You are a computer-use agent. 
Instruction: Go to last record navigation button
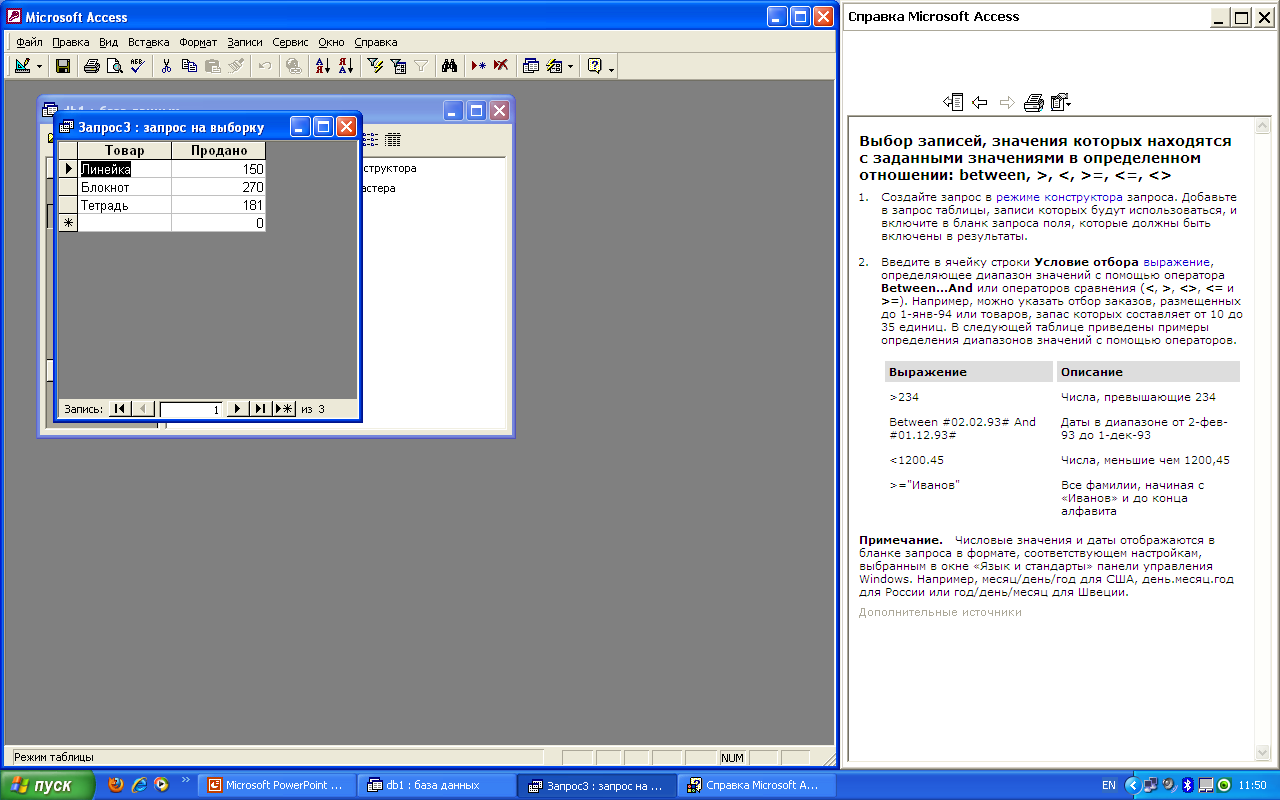[x=260, y=409]
